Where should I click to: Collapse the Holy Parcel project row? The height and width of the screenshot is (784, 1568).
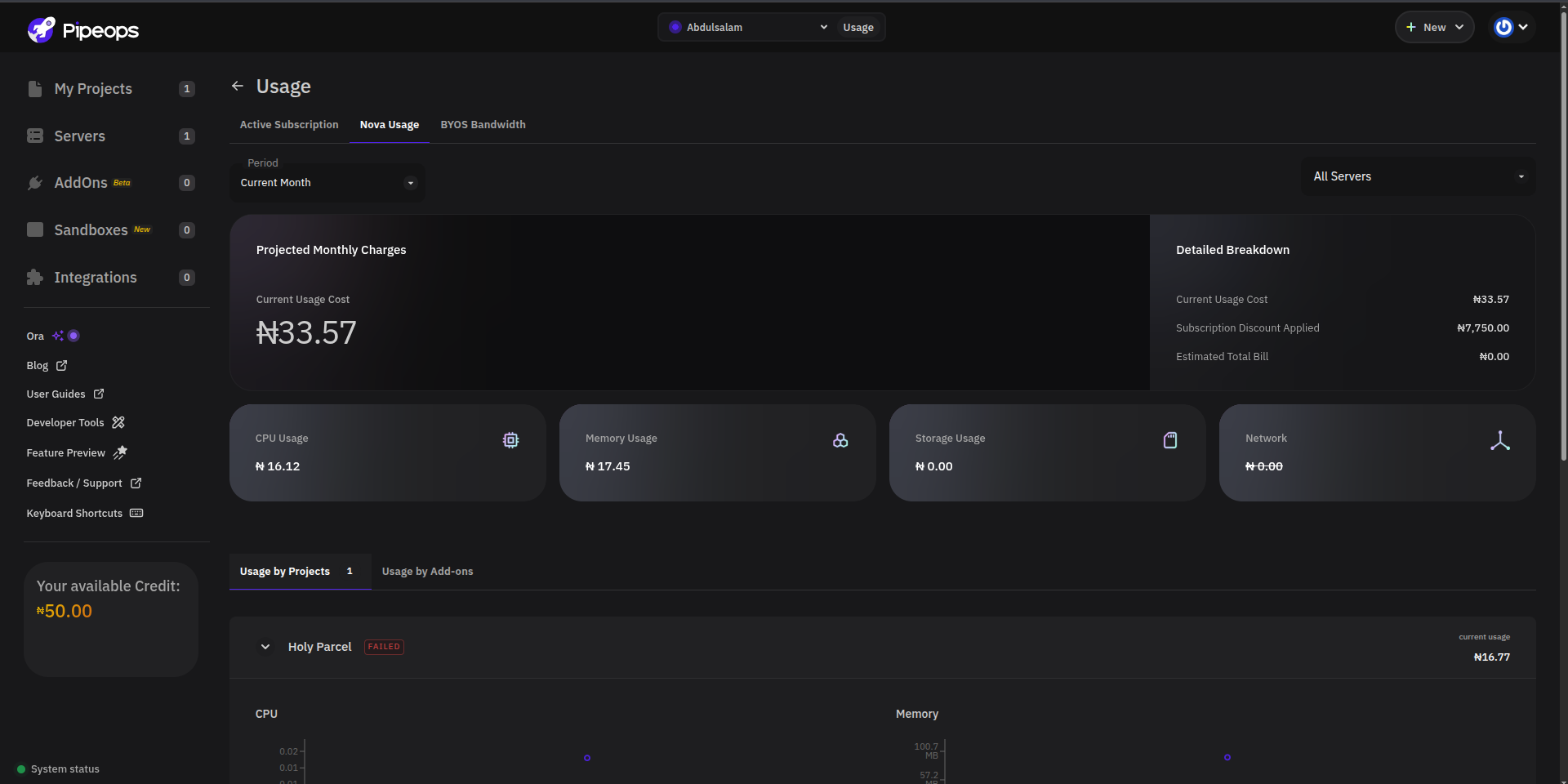pyautogui.click(x=265, y=647)
